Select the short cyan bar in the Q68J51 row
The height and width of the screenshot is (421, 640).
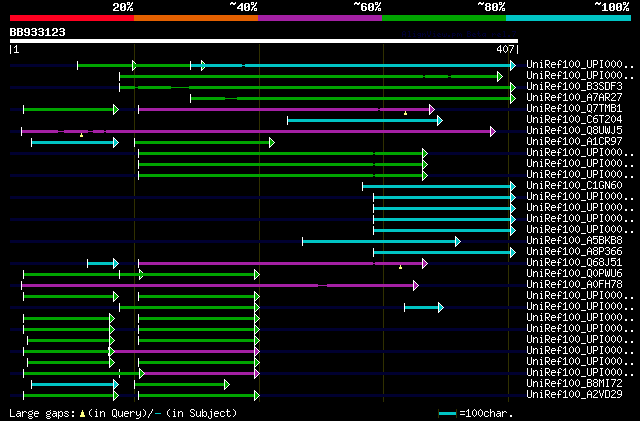[103, 264]
